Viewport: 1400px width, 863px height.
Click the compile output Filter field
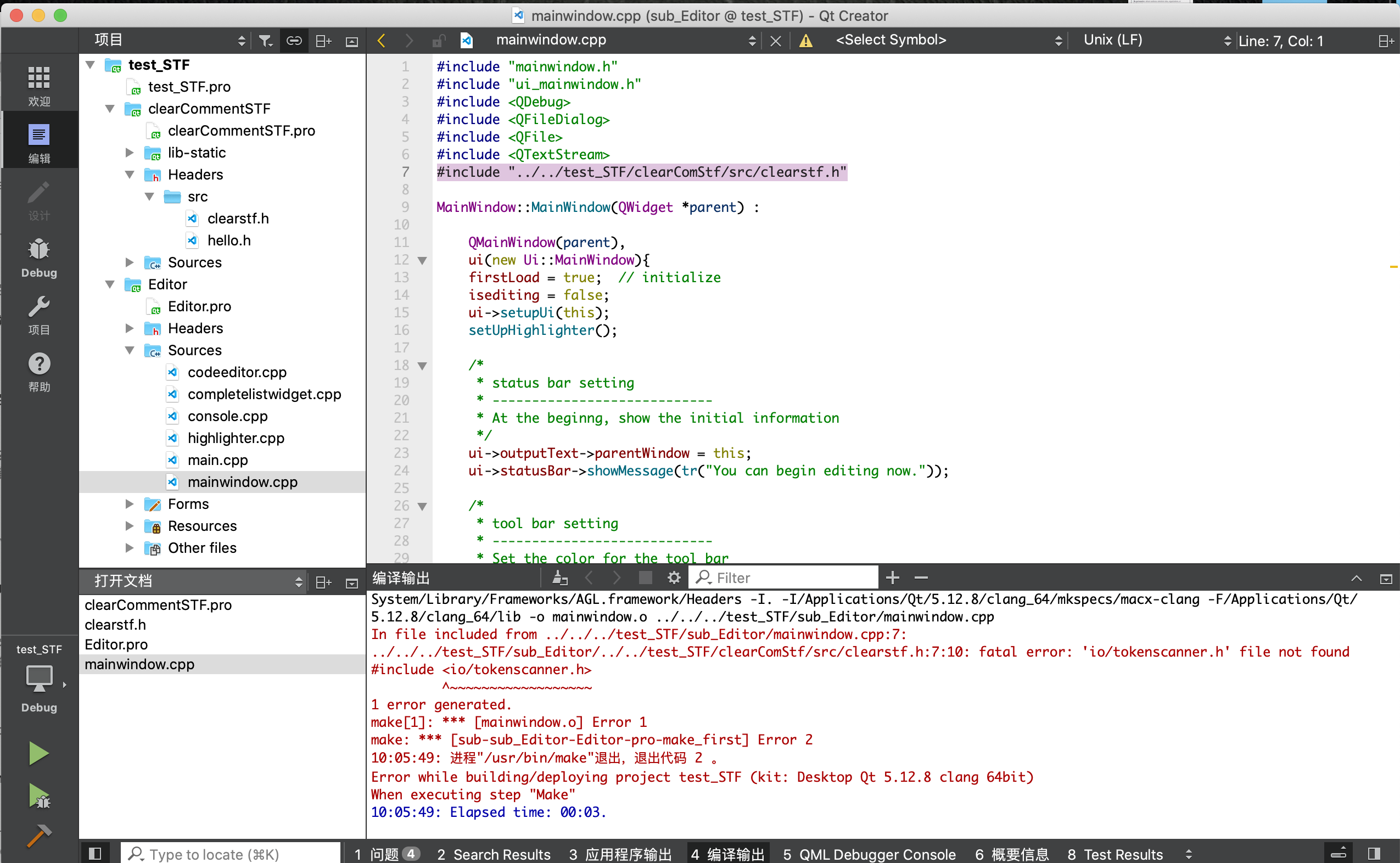click(x=784, y=578)
